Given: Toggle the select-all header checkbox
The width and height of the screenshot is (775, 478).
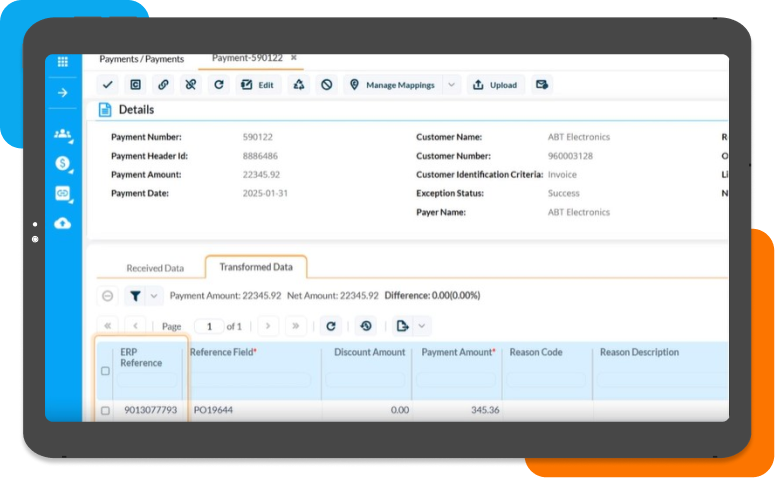Looking at the screenshot, I should click(105, 371).
